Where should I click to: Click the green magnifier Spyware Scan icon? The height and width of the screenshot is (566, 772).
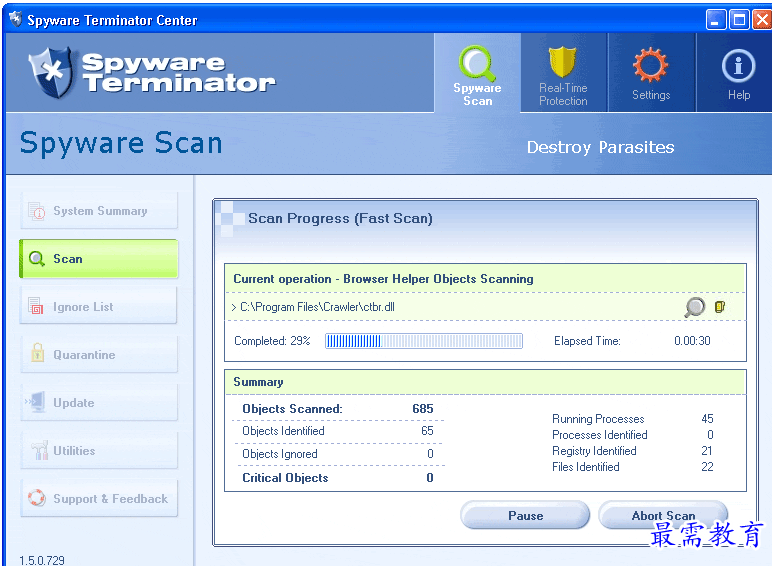tap(477, 63)
